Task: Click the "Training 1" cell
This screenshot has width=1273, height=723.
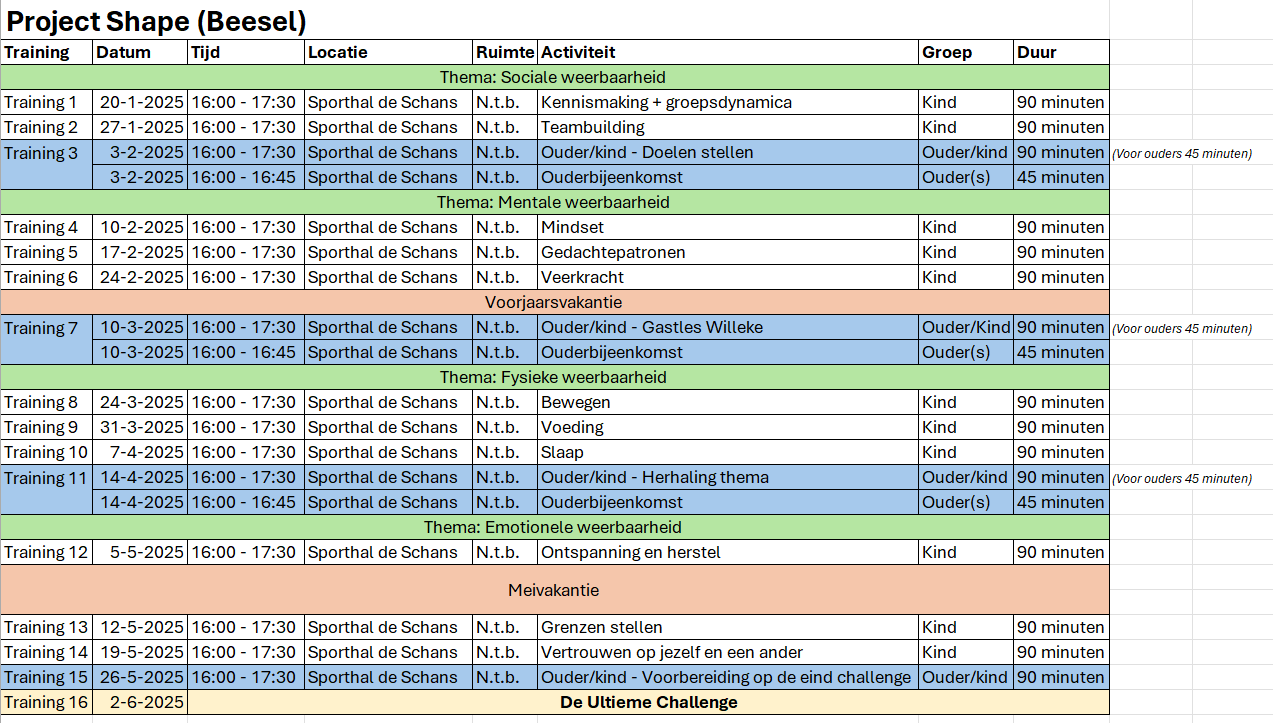Action: click(47, 102)
